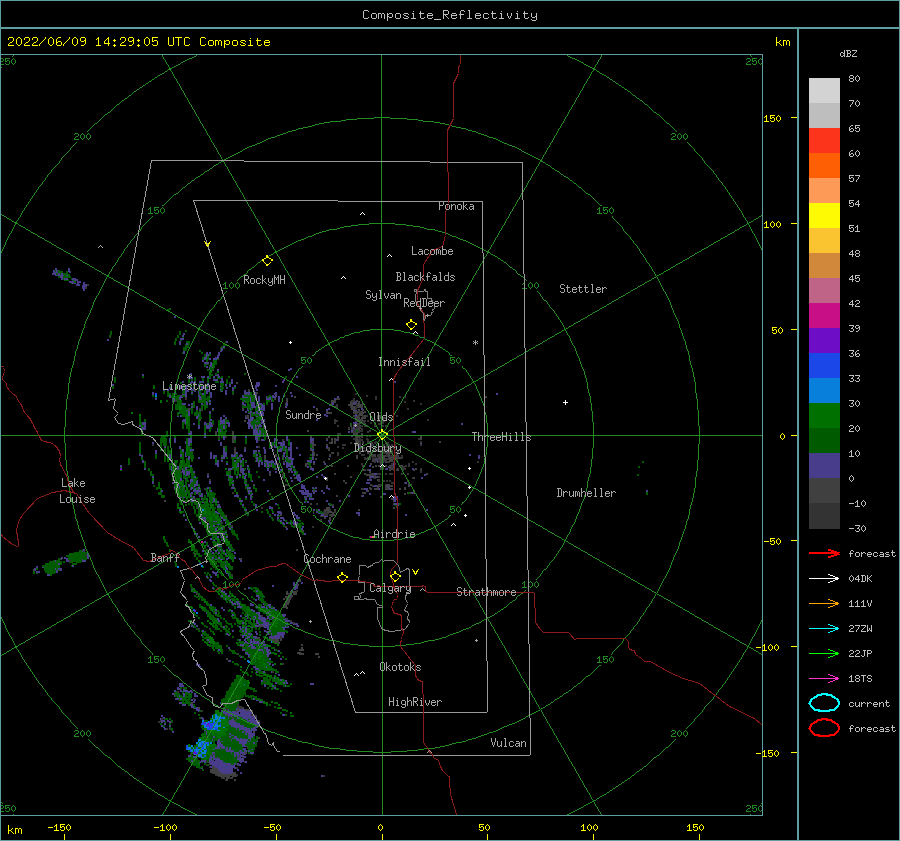900x841 pixels.
Task: Click the yellow radar-center diamond near Olds
Action: (x=382, y=435)
